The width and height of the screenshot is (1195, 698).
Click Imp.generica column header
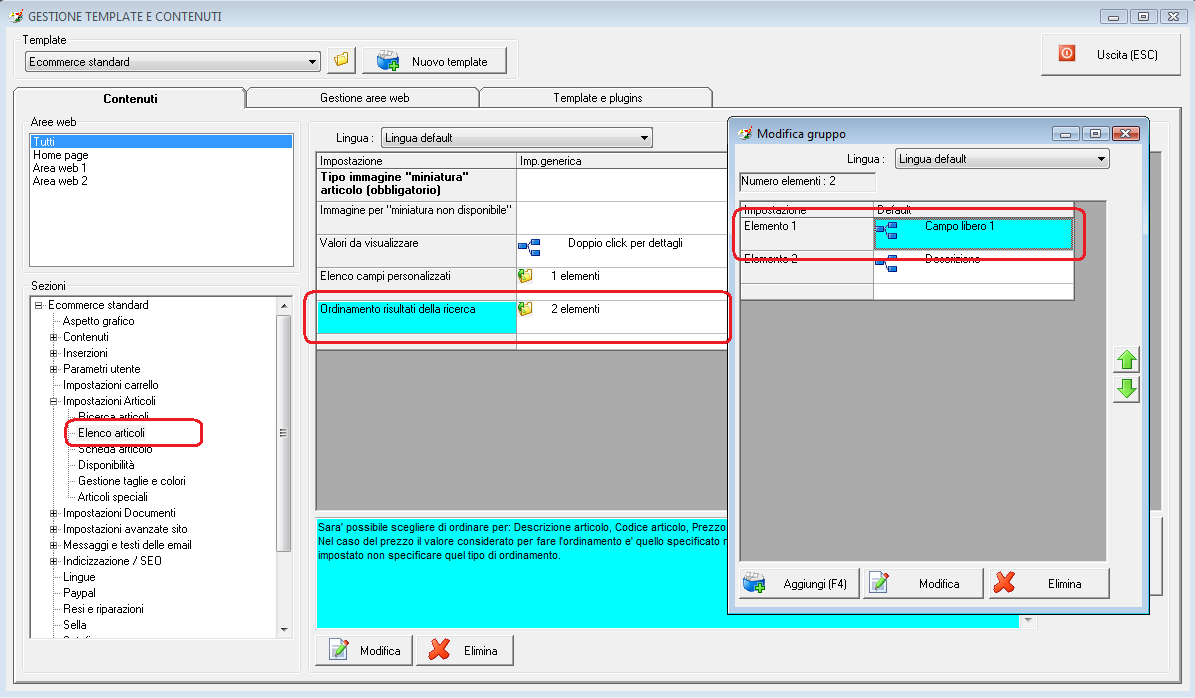click(622, 161)
